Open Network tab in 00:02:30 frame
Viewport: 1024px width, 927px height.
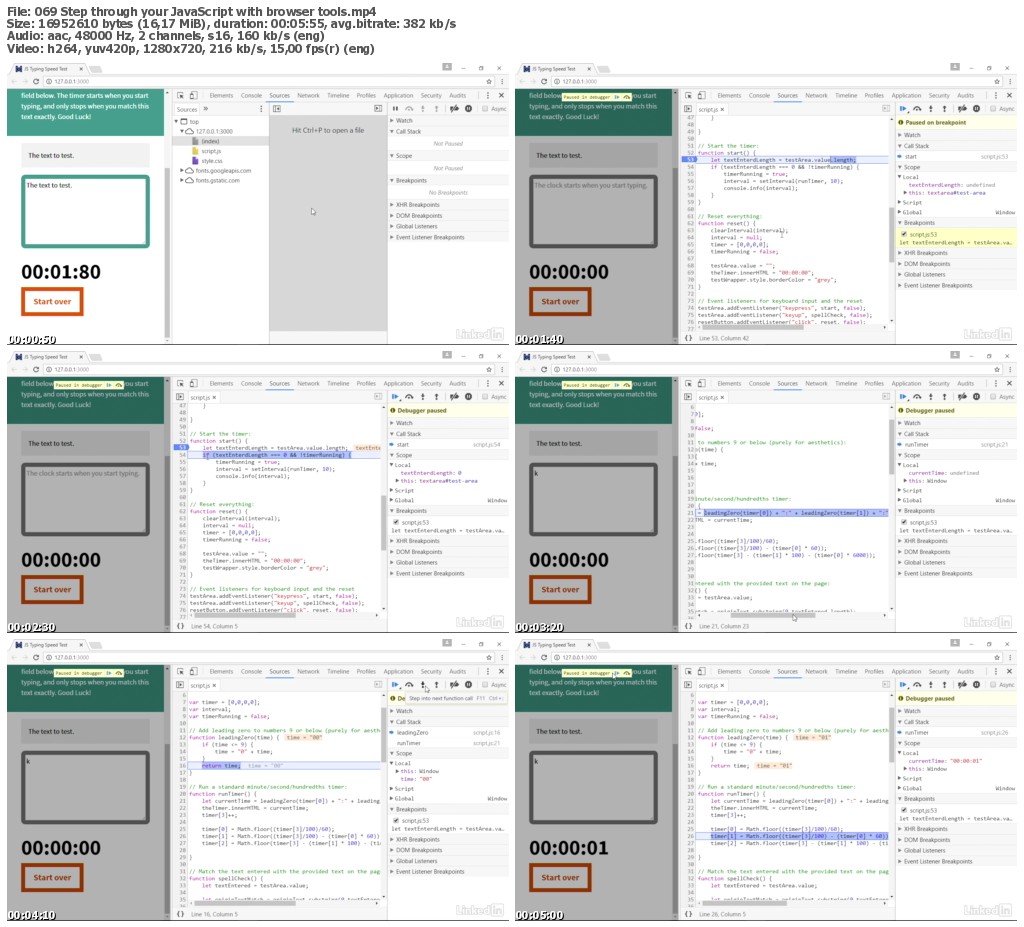pos(308,383)
